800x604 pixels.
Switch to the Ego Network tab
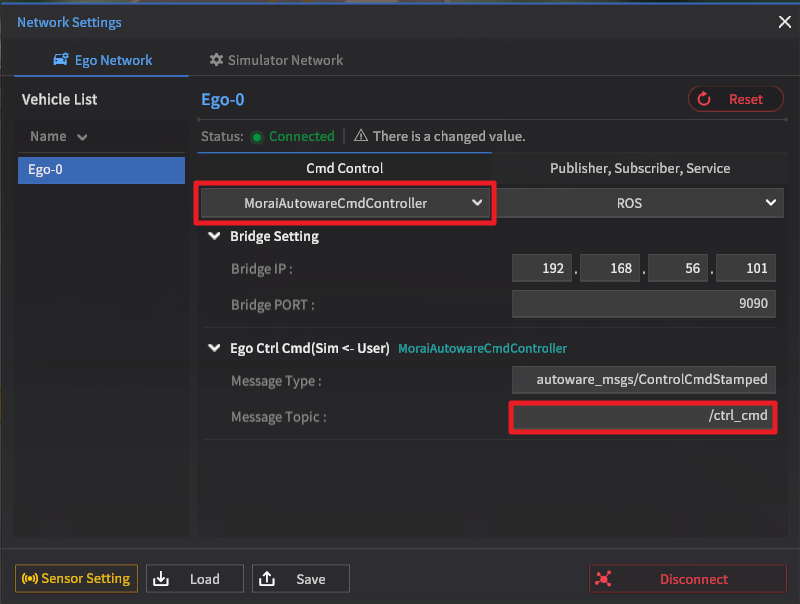[x=101, y=60]
